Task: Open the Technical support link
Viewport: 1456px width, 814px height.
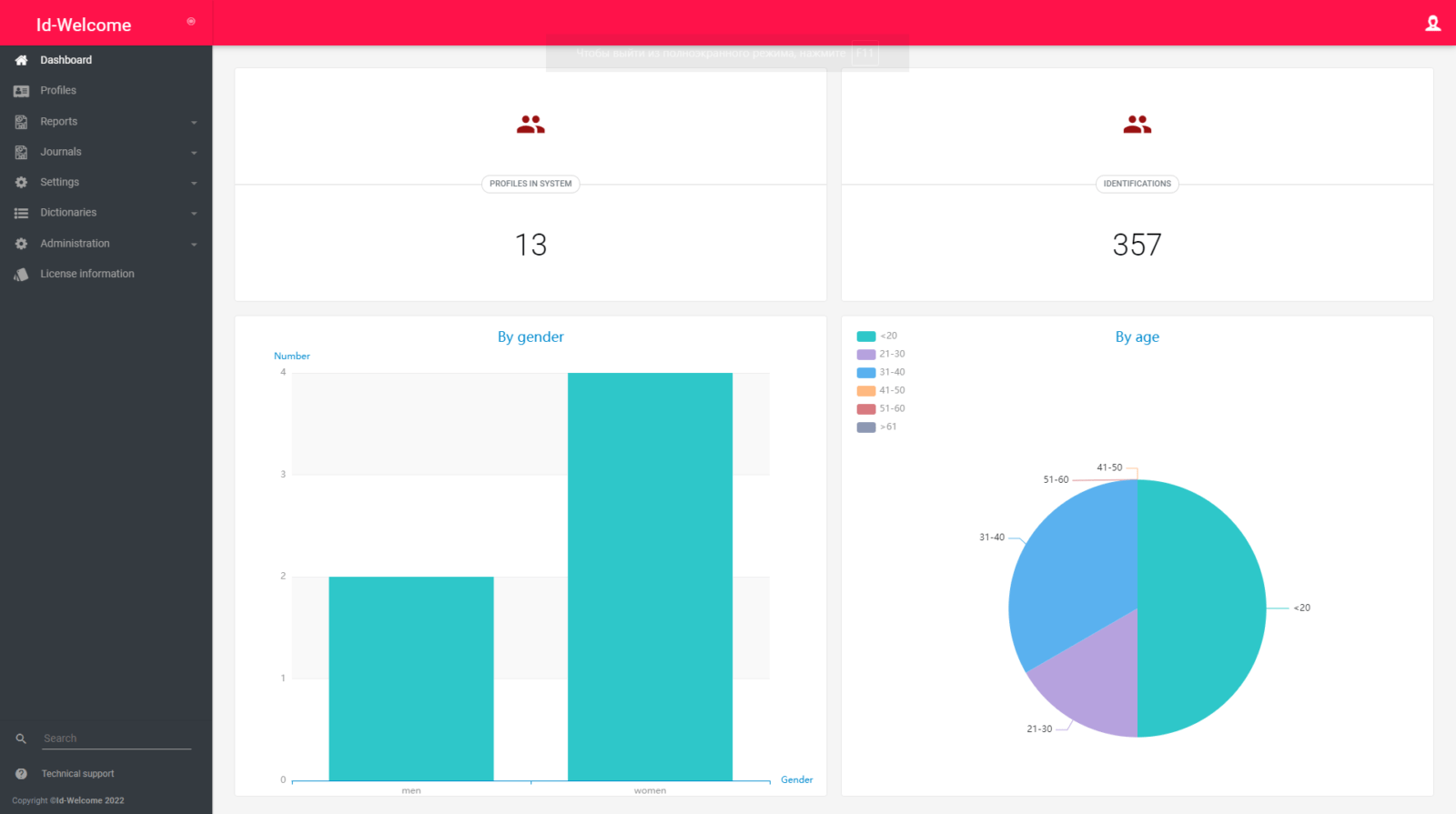Action: pyautogui.click(x=77, y=774)
